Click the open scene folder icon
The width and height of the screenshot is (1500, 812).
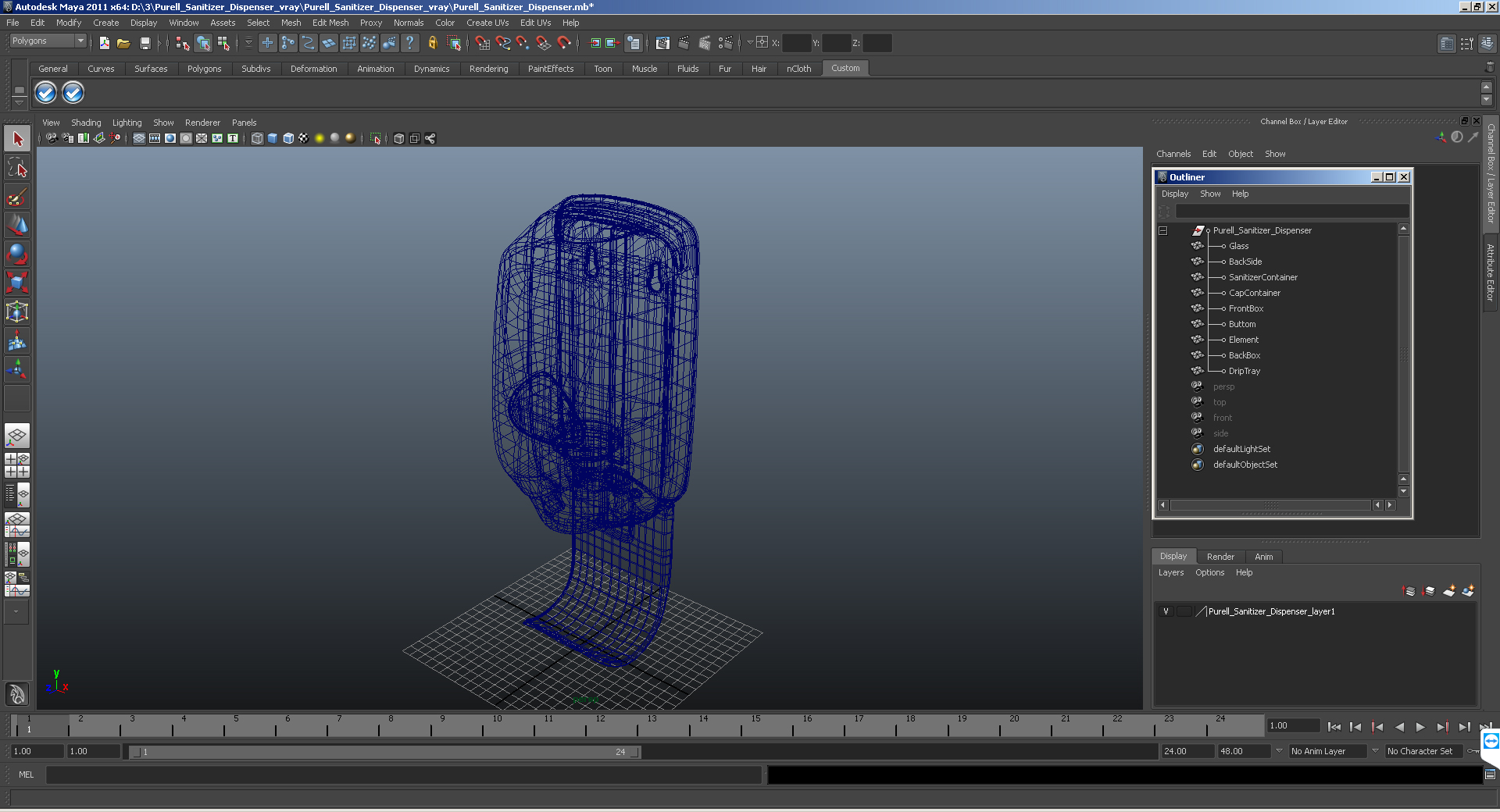click(123, 43)
